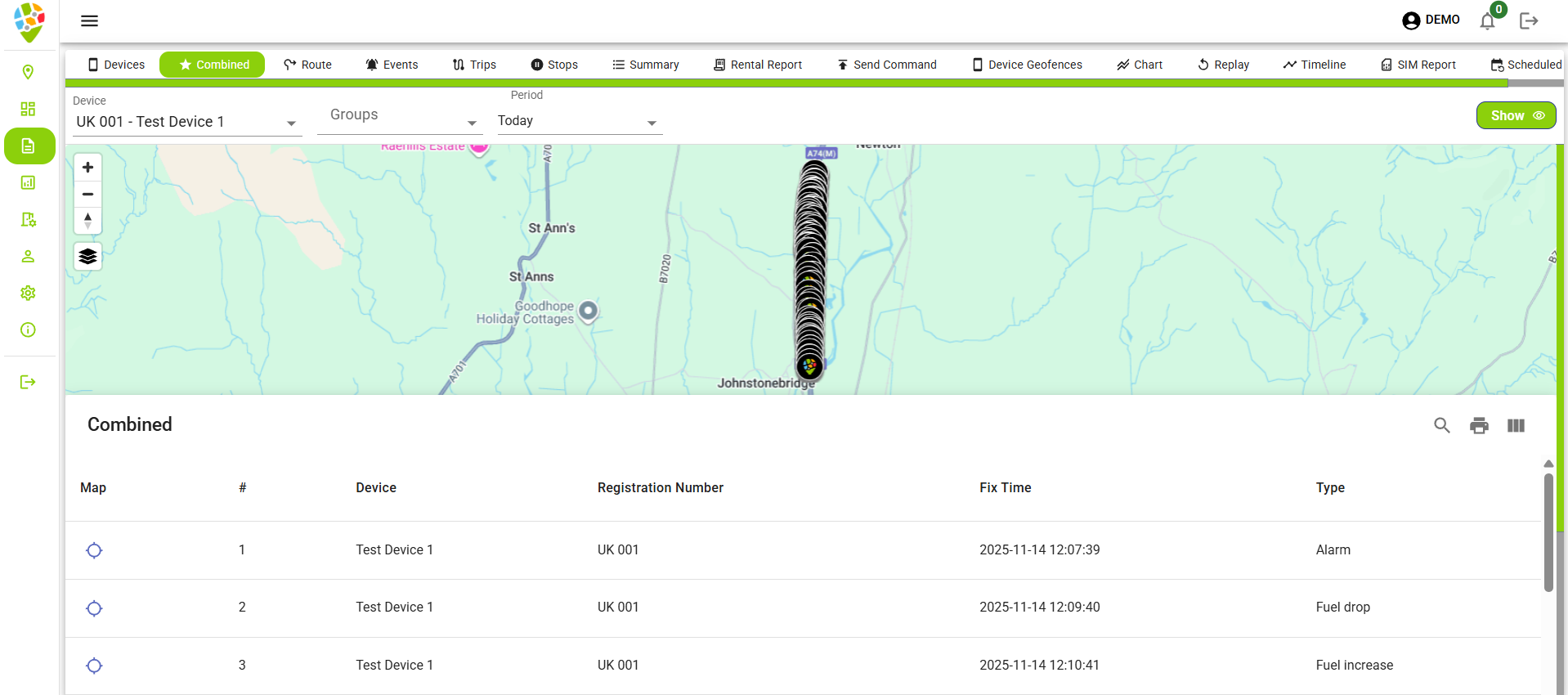Image resolution: width=1568 pixels, height=695 pixels.
Task: Click the logout icon in top bar
Action: (1529, 21)
